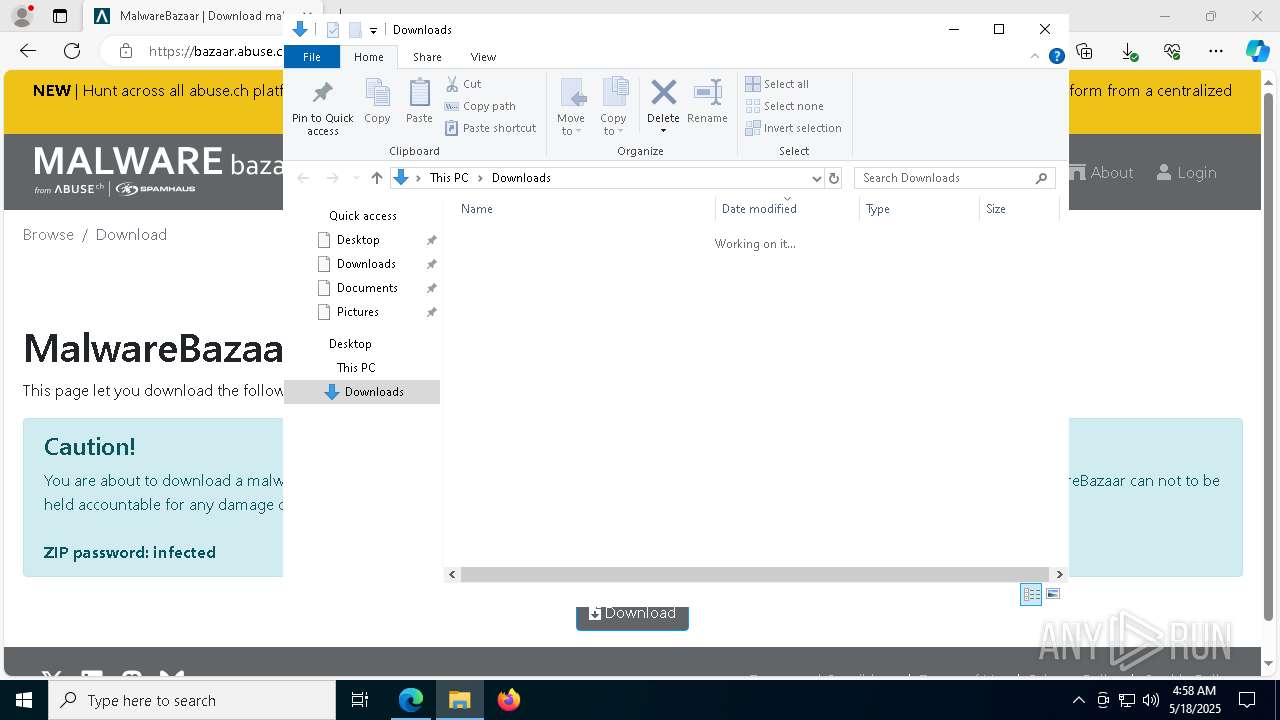The width and height of the screenshot is (1280, 720).
Task: Click the Paste ribbon icon
Action: point(419,101)
